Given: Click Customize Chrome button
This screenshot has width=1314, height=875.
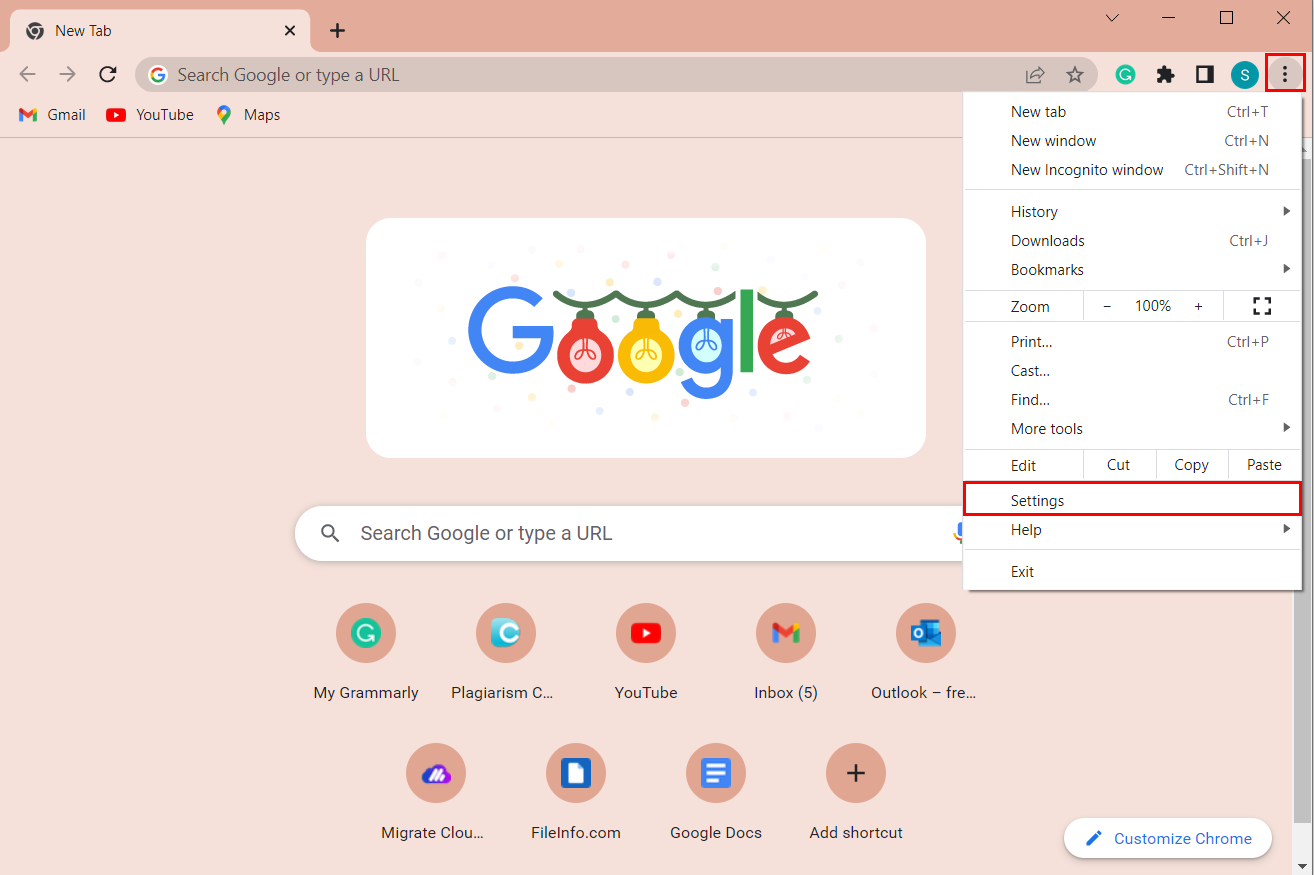Looking at the screenshot, I should point(1168,838).
